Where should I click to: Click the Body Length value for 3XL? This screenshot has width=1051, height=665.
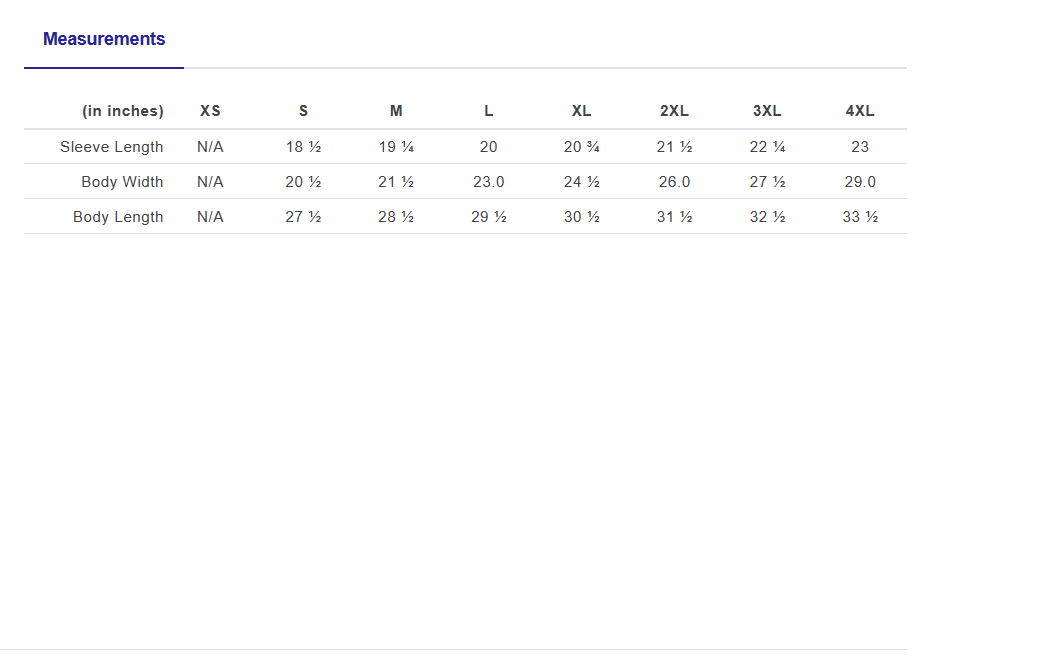click(767, 217)
